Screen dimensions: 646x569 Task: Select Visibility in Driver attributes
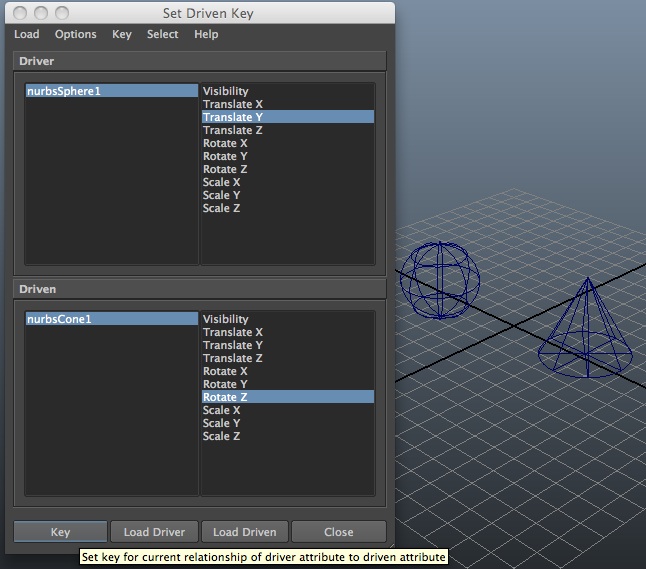click(288, 91)
